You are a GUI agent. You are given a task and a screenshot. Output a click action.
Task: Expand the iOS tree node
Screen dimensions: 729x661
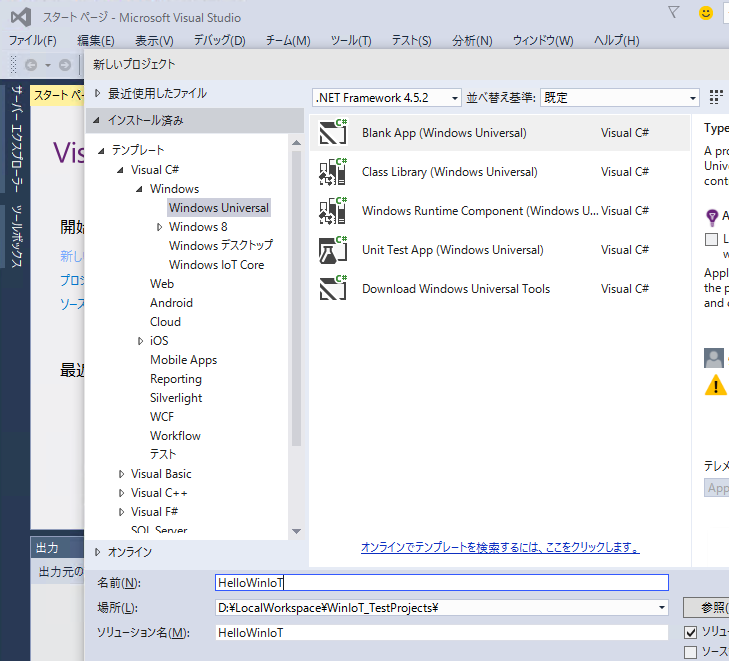point(140,341)
